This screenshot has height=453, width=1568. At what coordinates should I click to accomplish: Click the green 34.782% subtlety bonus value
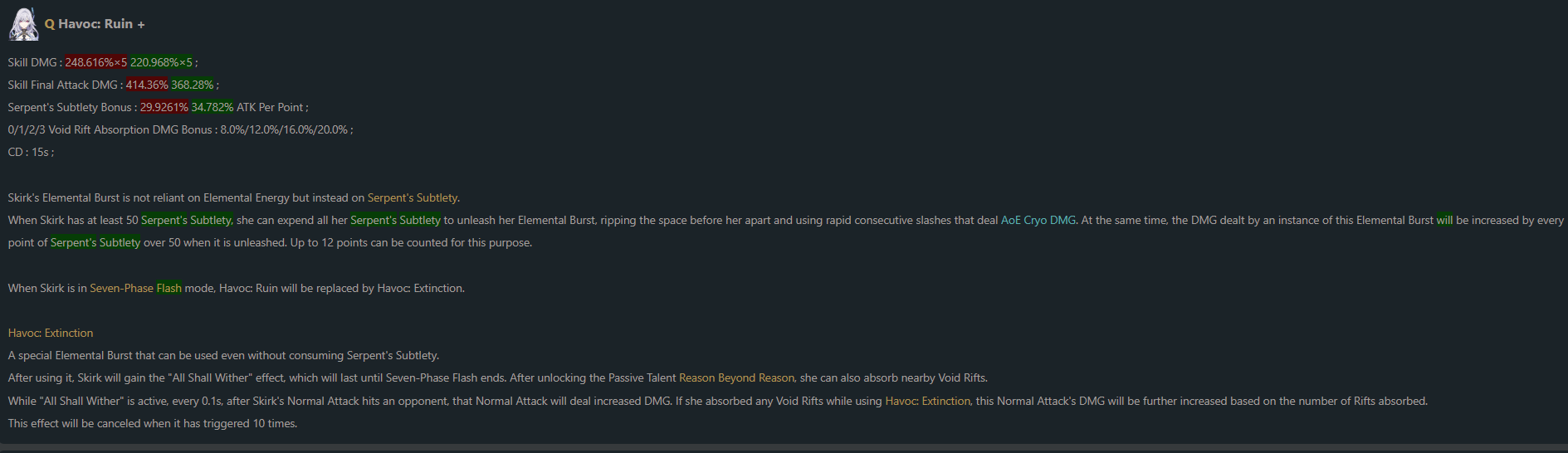click(x=212, y=107)
